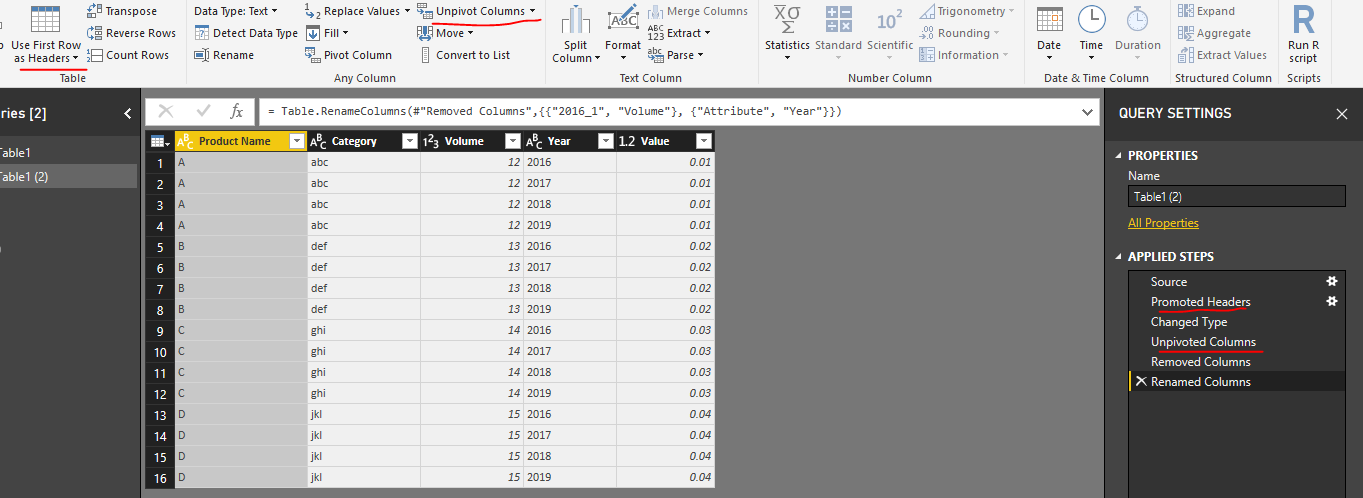Click inside the formula bar text

tap(554, 112)
